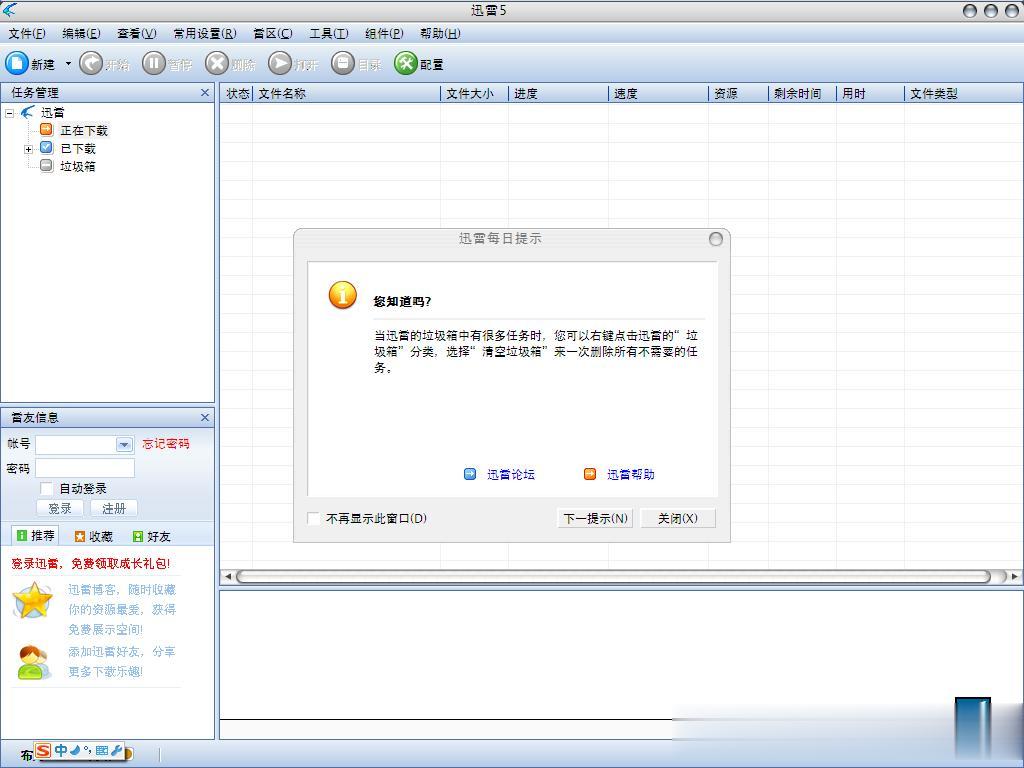Sort by the 用时 column header

pyautogui.click(x=871, y=93)
